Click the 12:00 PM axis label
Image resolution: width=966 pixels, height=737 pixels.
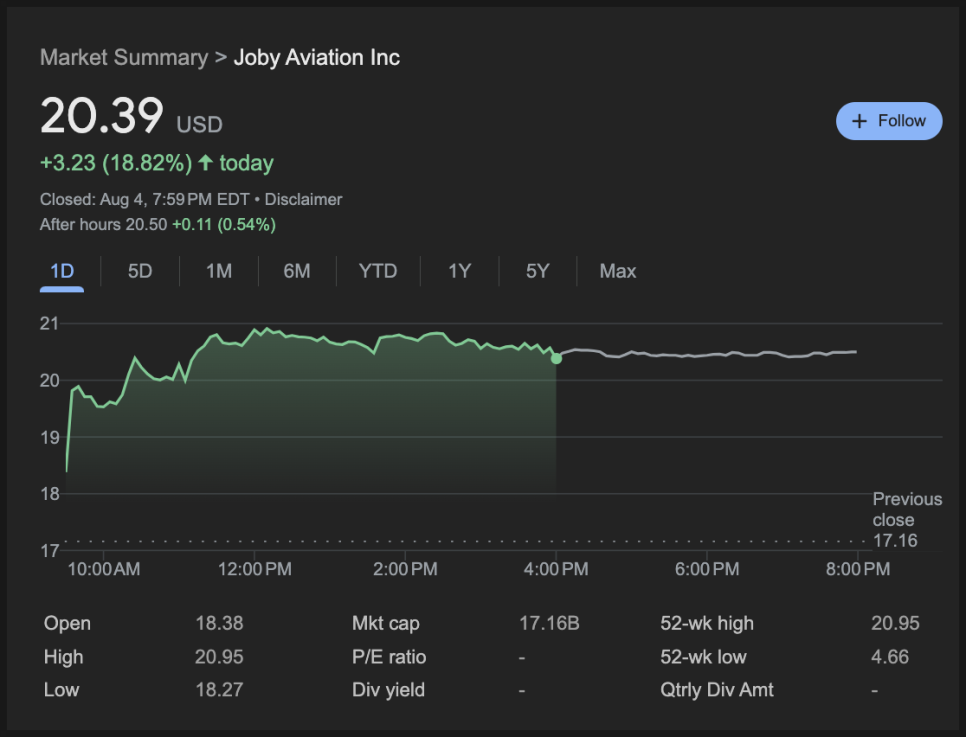click(254, 569)
